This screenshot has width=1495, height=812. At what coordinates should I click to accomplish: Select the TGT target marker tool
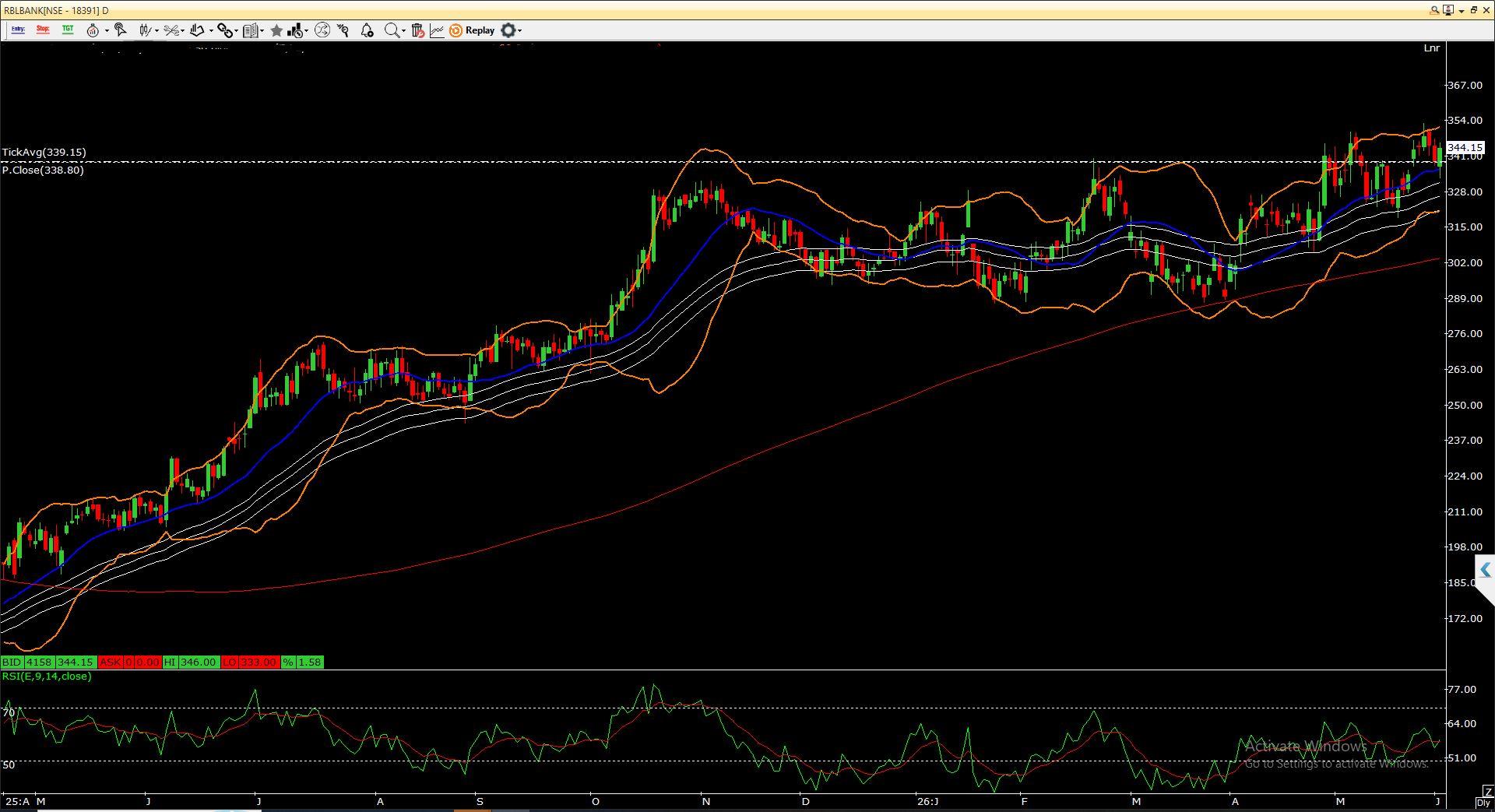68,30
